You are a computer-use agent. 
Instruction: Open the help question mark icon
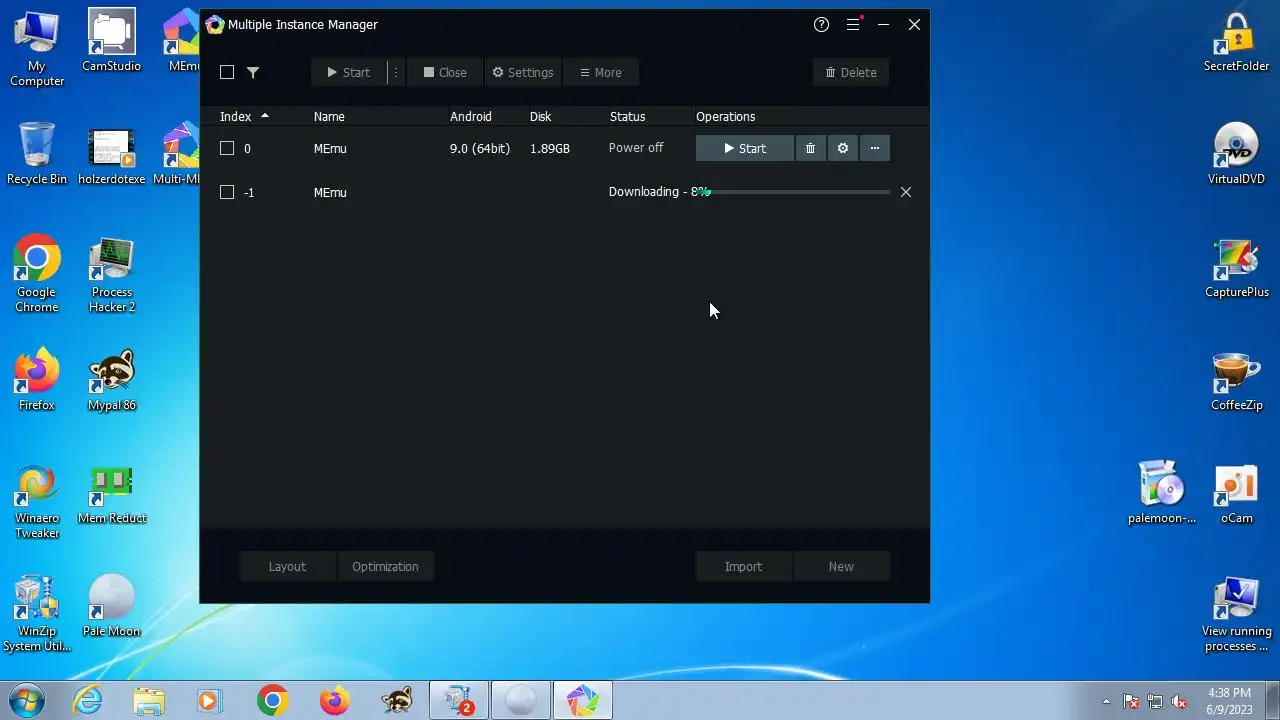821,25
